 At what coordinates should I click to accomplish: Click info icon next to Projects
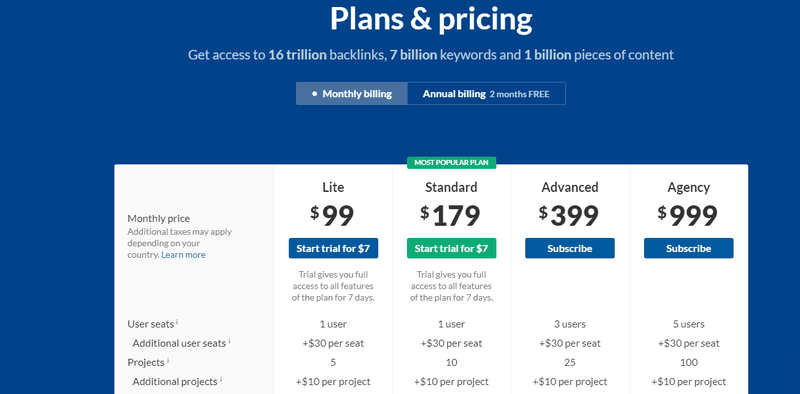point(168,360)
